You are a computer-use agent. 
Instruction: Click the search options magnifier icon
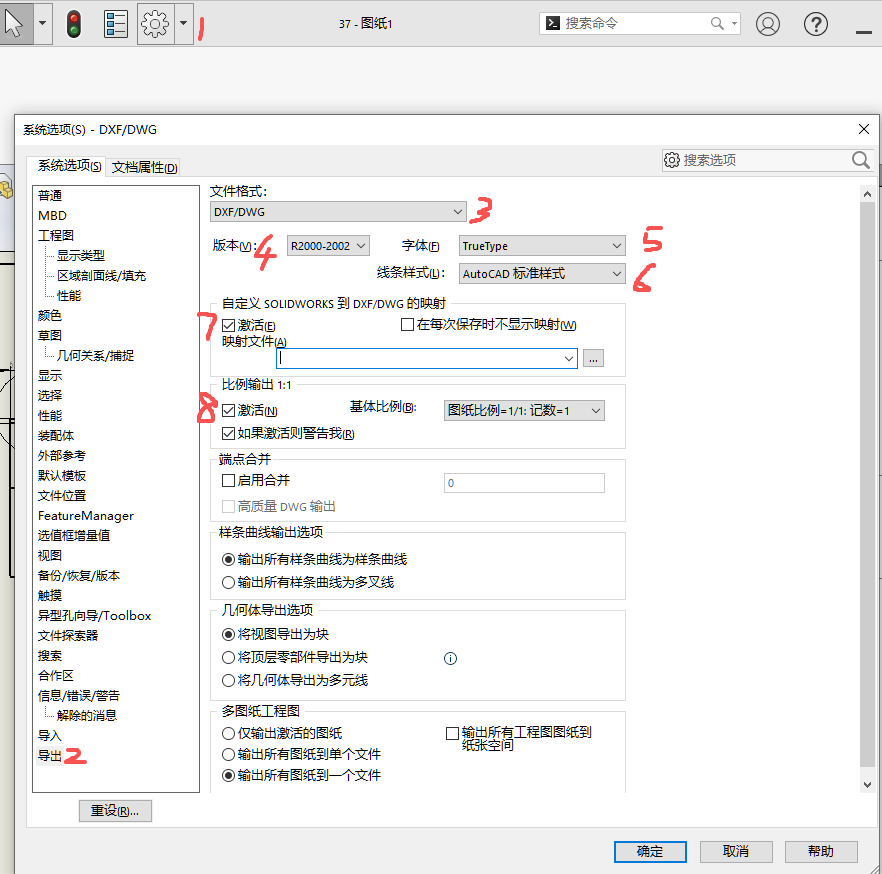[x=861, y=160]
